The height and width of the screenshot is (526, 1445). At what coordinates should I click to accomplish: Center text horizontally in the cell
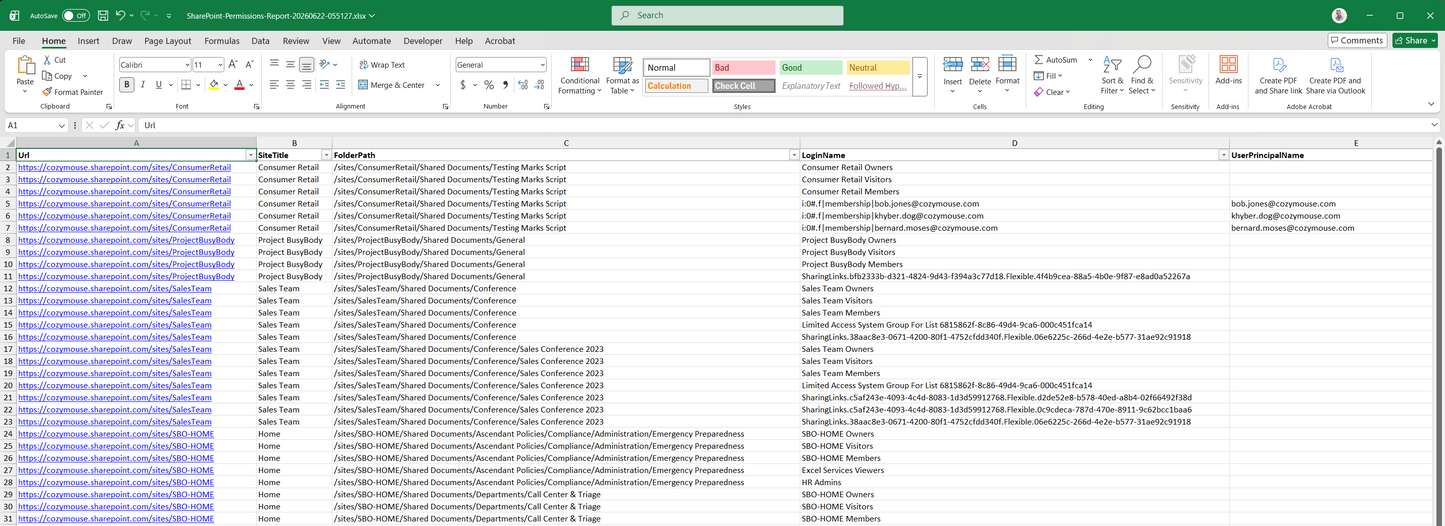[290, 85]
